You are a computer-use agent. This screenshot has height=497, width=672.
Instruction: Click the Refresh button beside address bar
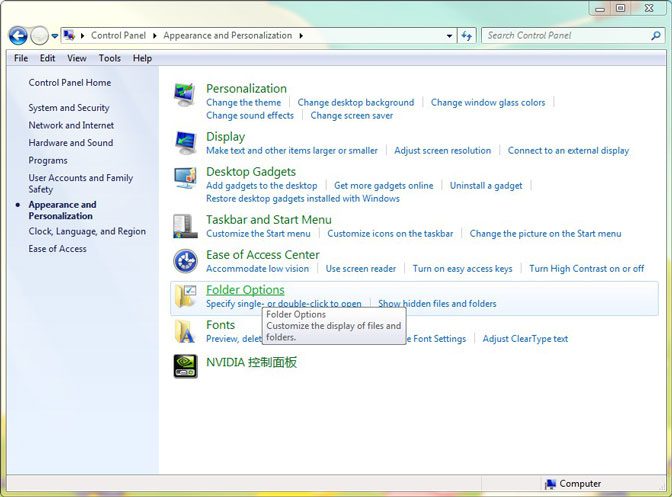pyautogui.click(x=466, y=36)
